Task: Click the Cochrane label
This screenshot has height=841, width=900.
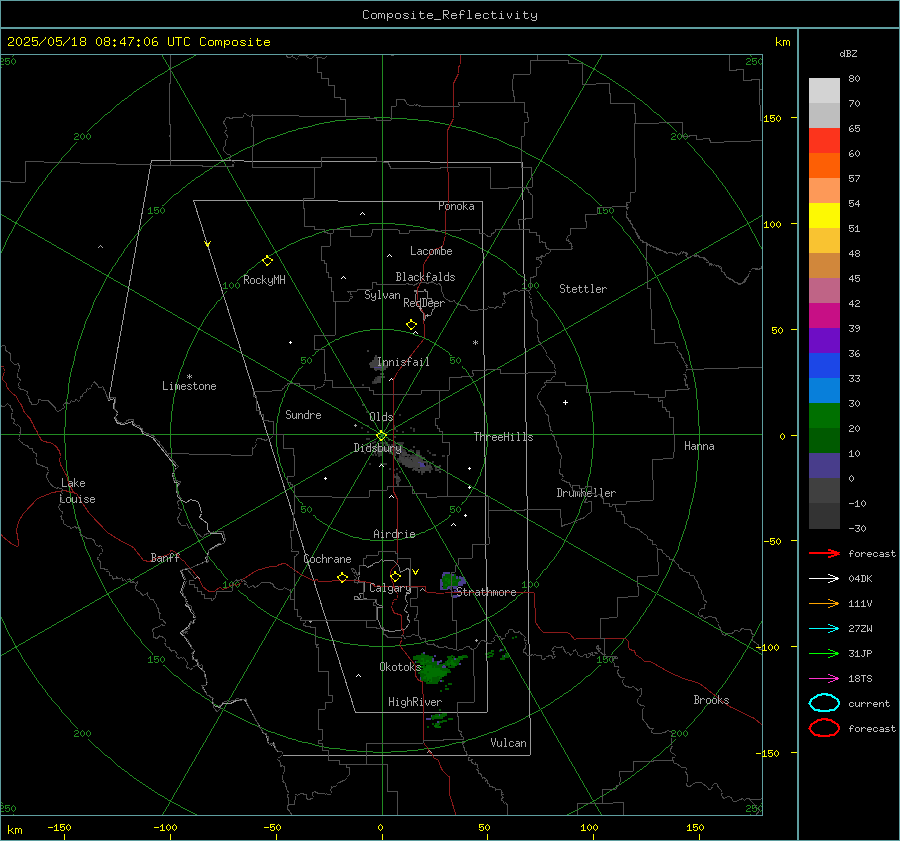Action: click(327, 559)
